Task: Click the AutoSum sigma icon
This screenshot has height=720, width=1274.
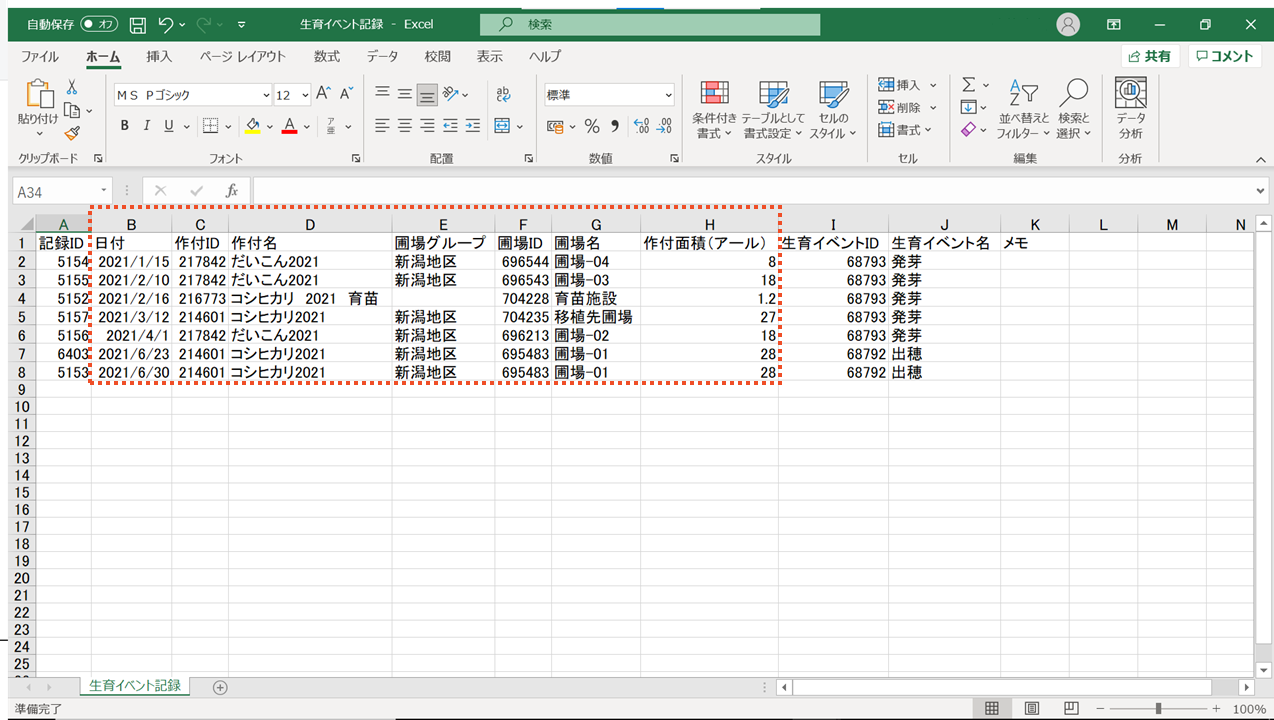Action: pos(969,85)
